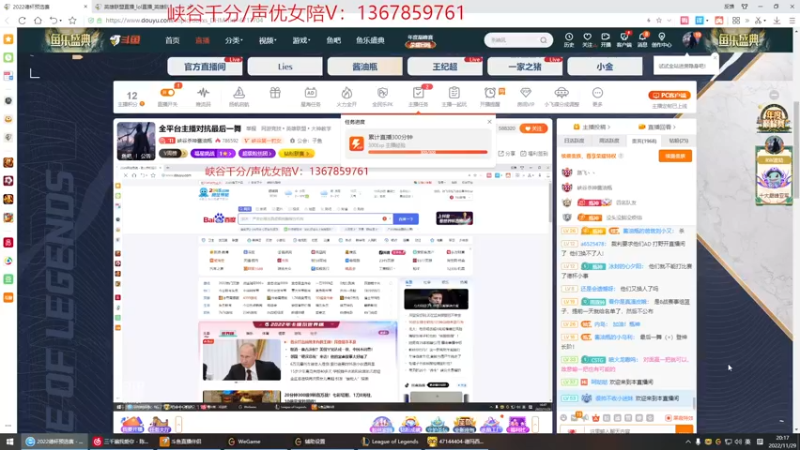This screenshot has width=800, height=450.
Task: Expand the 视频 dropdown in nav bar
Action: point(267,40)
